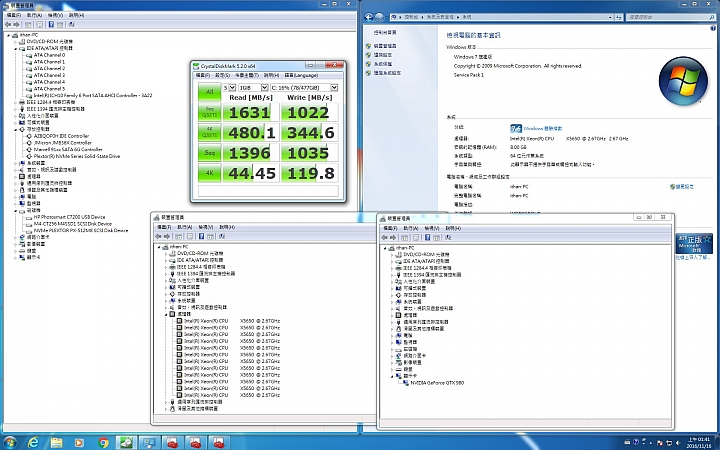Click the 7.6 Windows Experience Index badge
The image size is (720, 450).
coord(516,129)
